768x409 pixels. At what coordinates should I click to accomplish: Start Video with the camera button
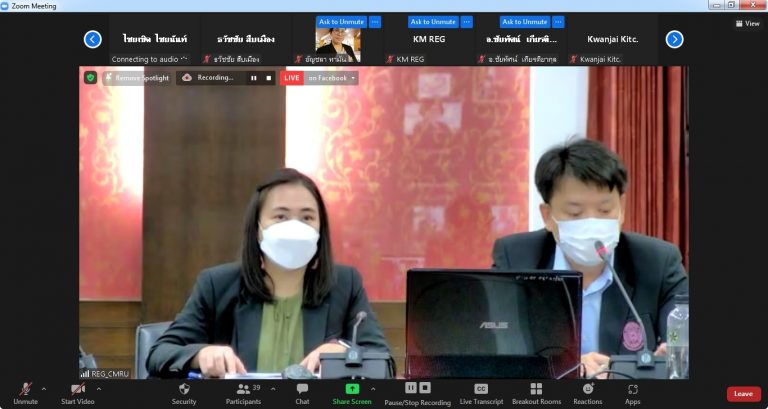pos(77,392)
